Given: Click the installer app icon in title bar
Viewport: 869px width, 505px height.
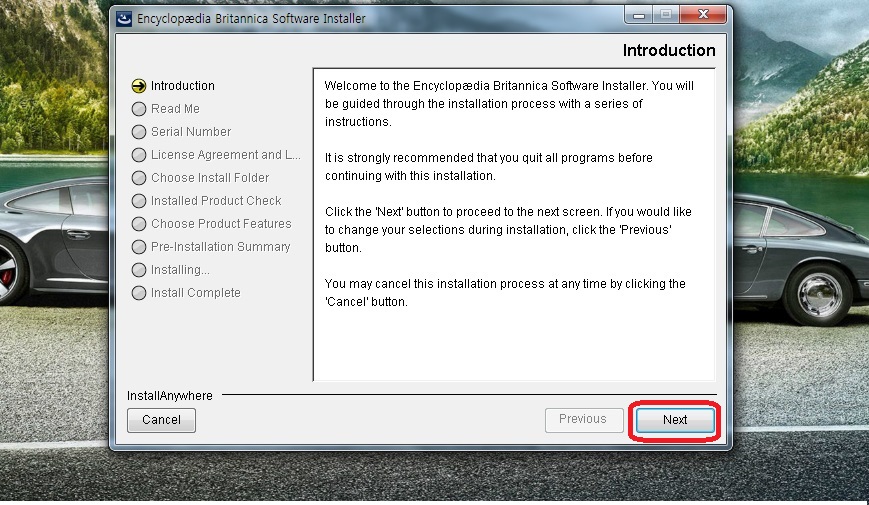Looking at the screenshot, I should click(124, 18).
